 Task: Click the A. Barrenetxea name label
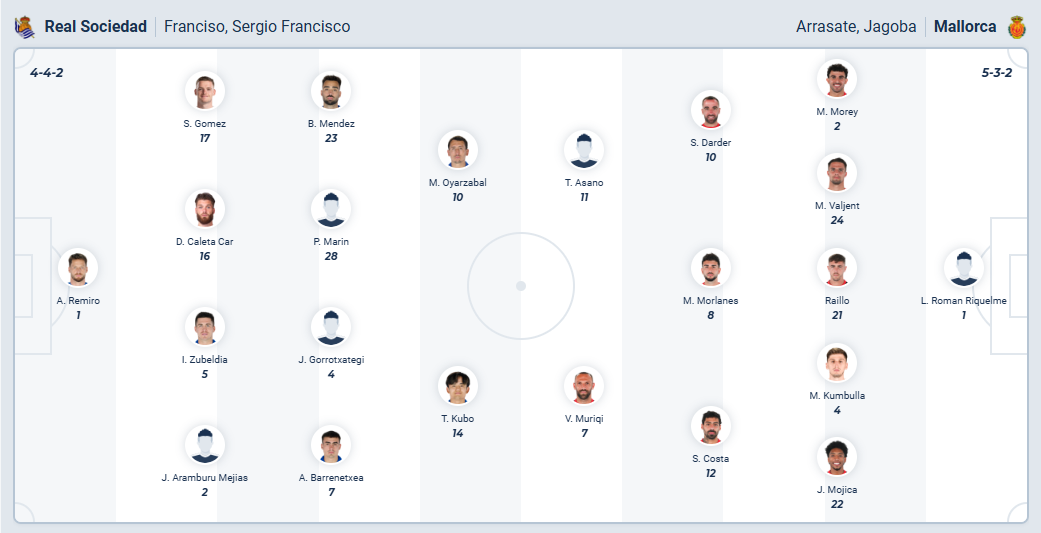pos(331,477)
